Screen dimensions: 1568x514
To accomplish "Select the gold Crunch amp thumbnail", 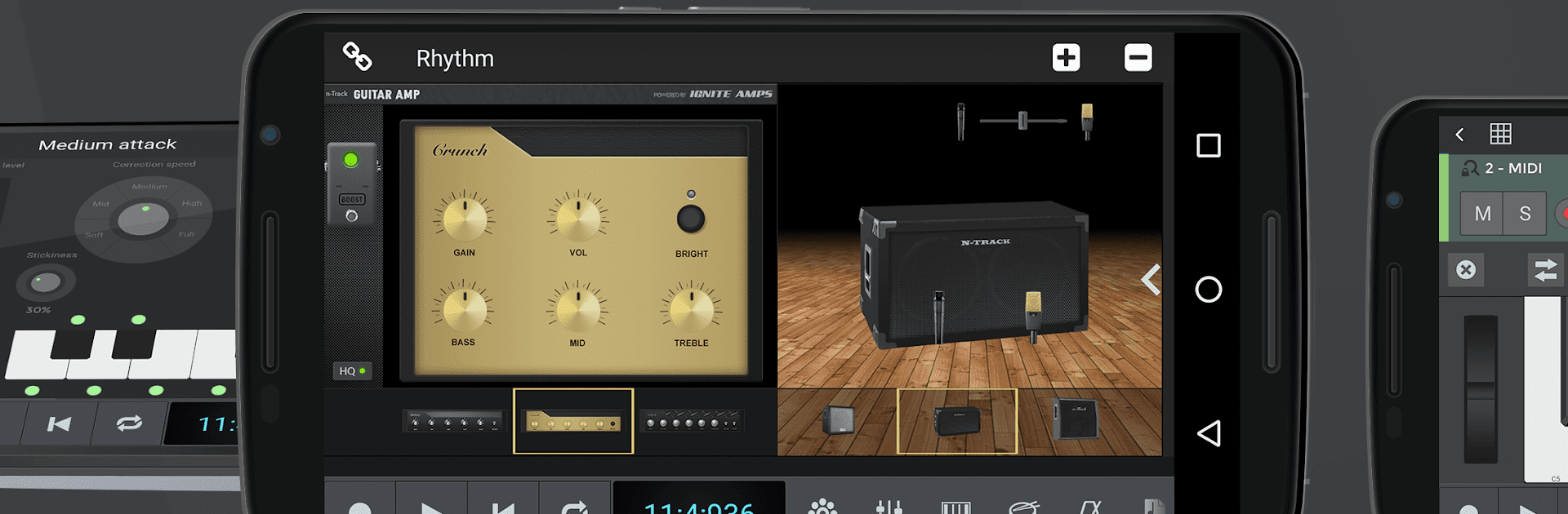I will click(573, 422).
